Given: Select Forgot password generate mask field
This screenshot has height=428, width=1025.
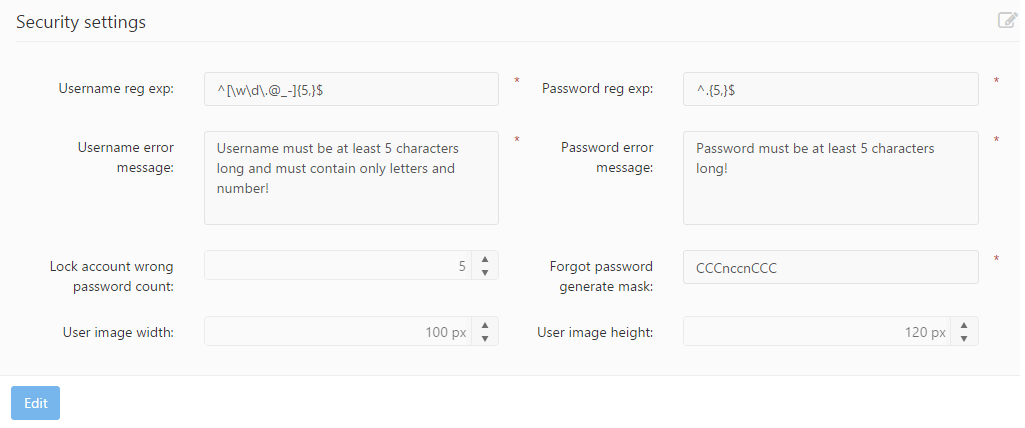Looking at the screenshot, I should (x=830, y=267).
